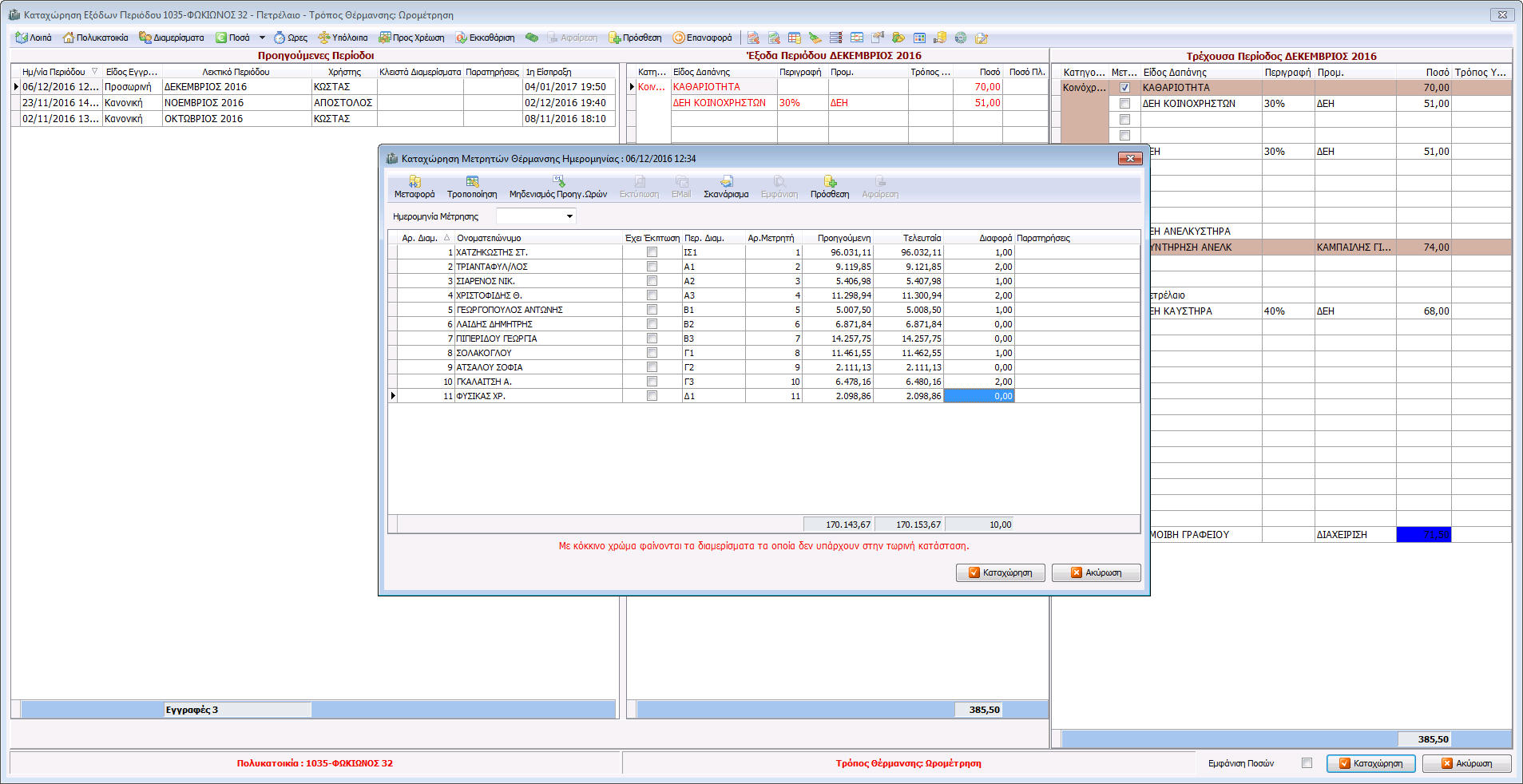Click the Ποσά toolbar button
The width and height of the screenshot is (1523, 784).
tap(232, 38)
